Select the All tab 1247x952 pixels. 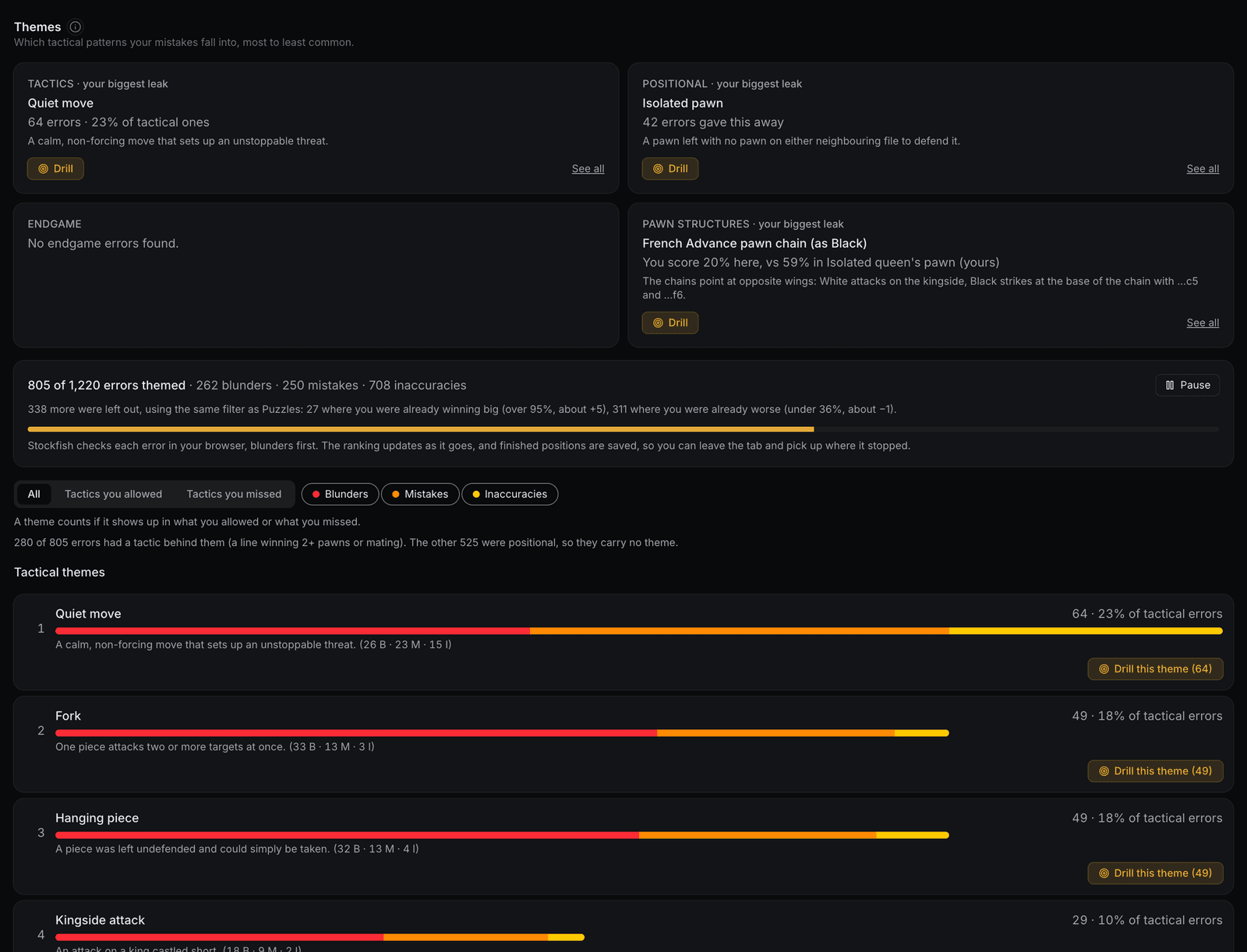[34, 495]
